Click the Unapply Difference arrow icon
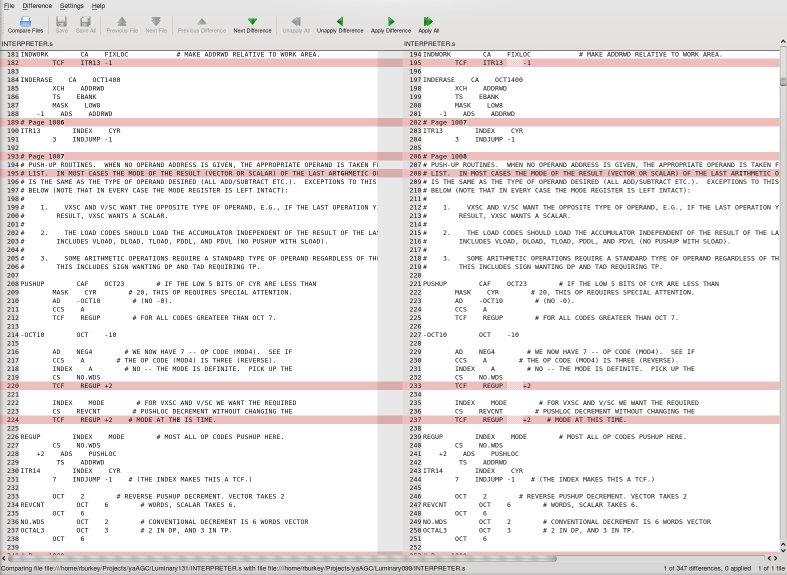 (x=340, y=24)
